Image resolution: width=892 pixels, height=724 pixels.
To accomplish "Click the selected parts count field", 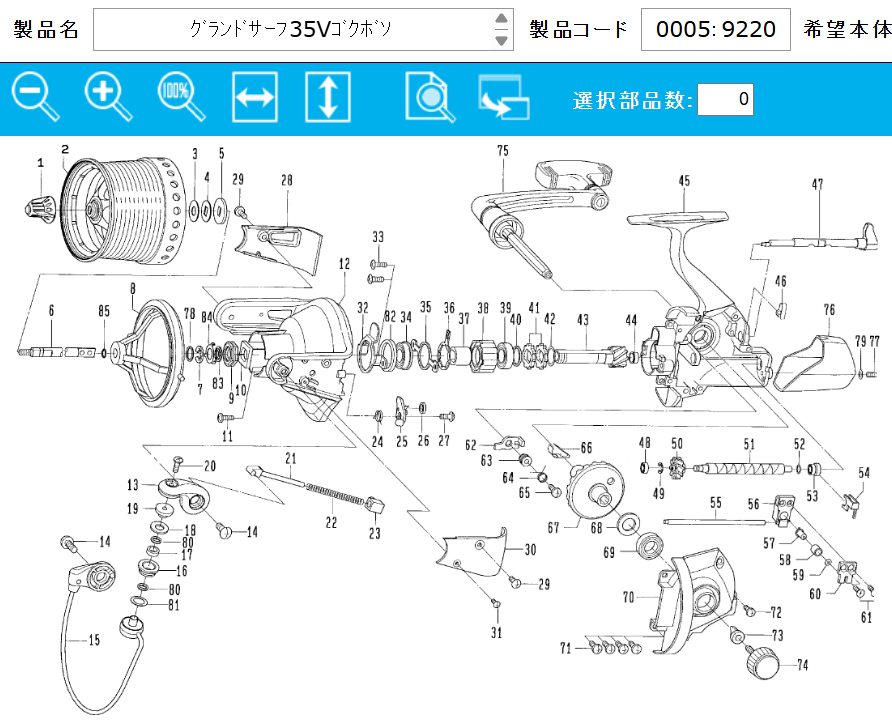I will (725, 99).
